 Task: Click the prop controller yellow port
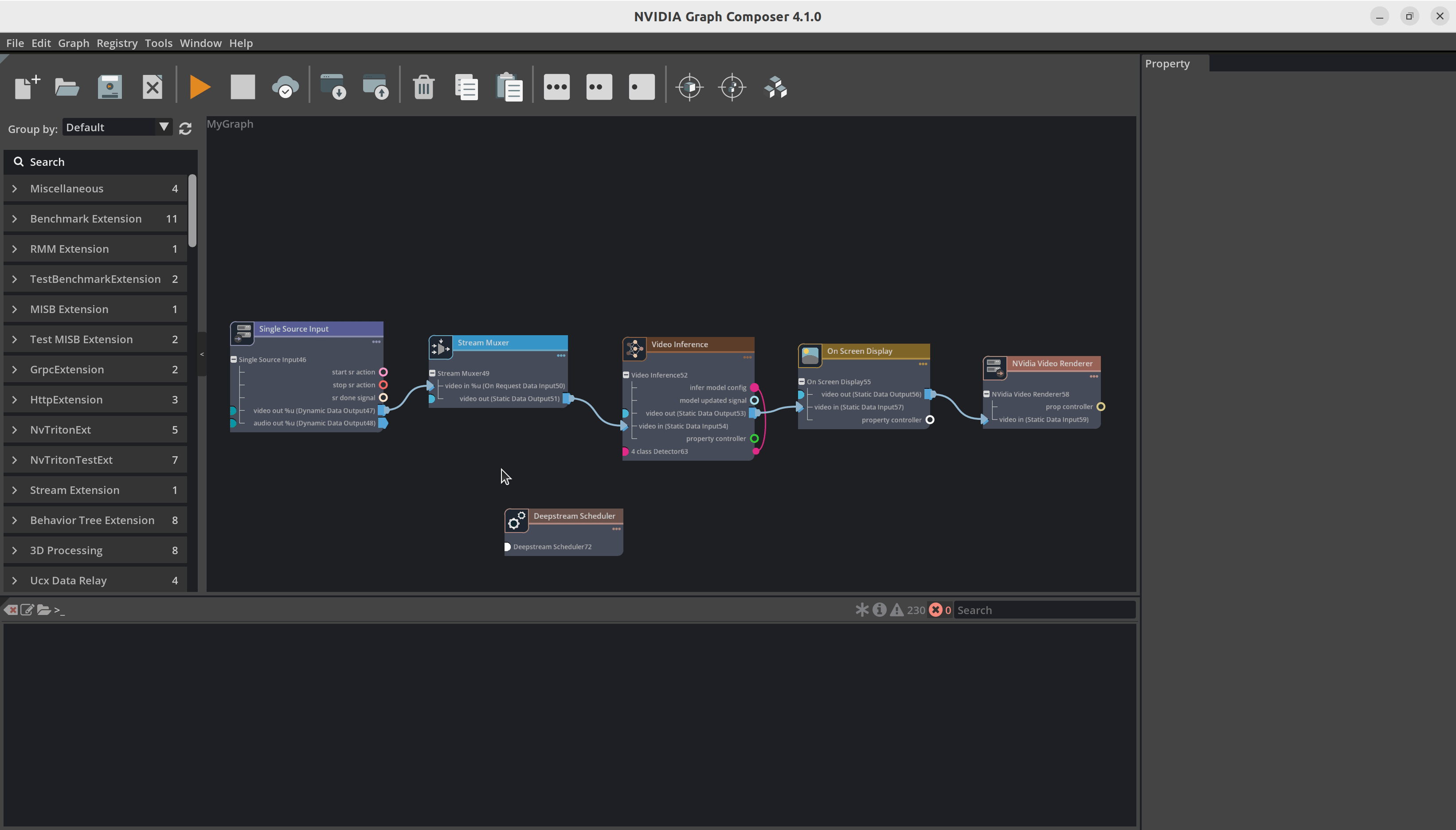click(1100, 407)
